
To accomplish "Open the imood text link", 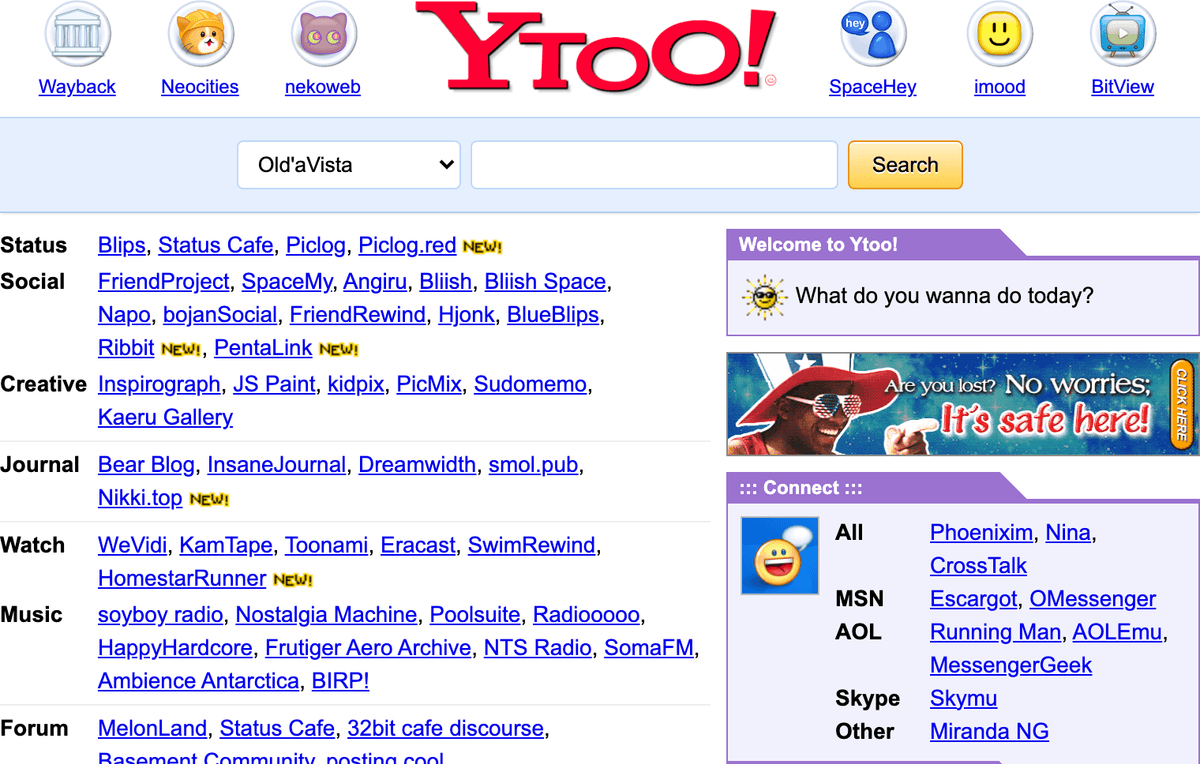I will (x=1000, y=87).
